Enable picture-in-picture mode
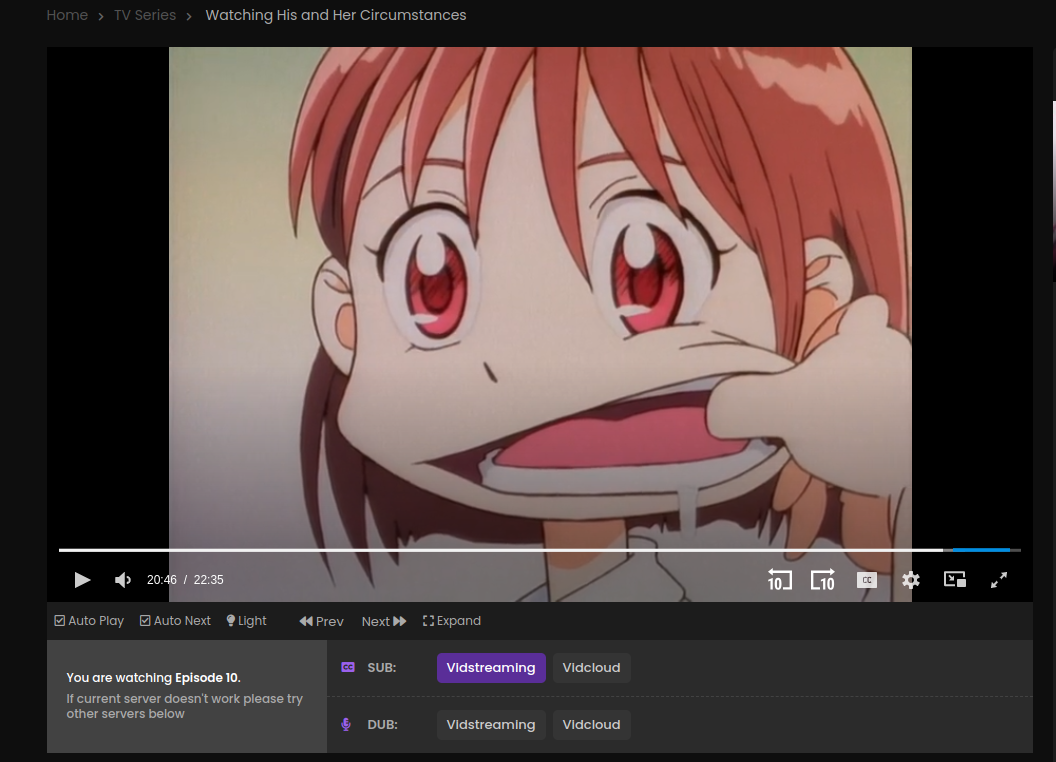This screenshot has width=1056, height=762. [x=955, y=579]
